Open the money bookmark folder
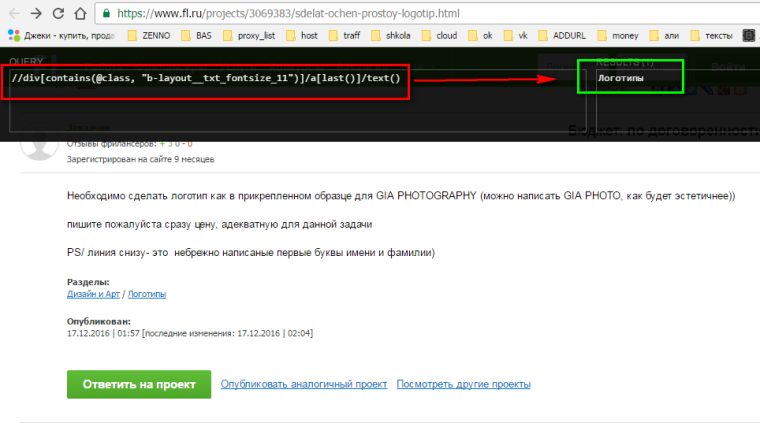The width and height of the screenshot is (760, 423). tap(621, 35)
